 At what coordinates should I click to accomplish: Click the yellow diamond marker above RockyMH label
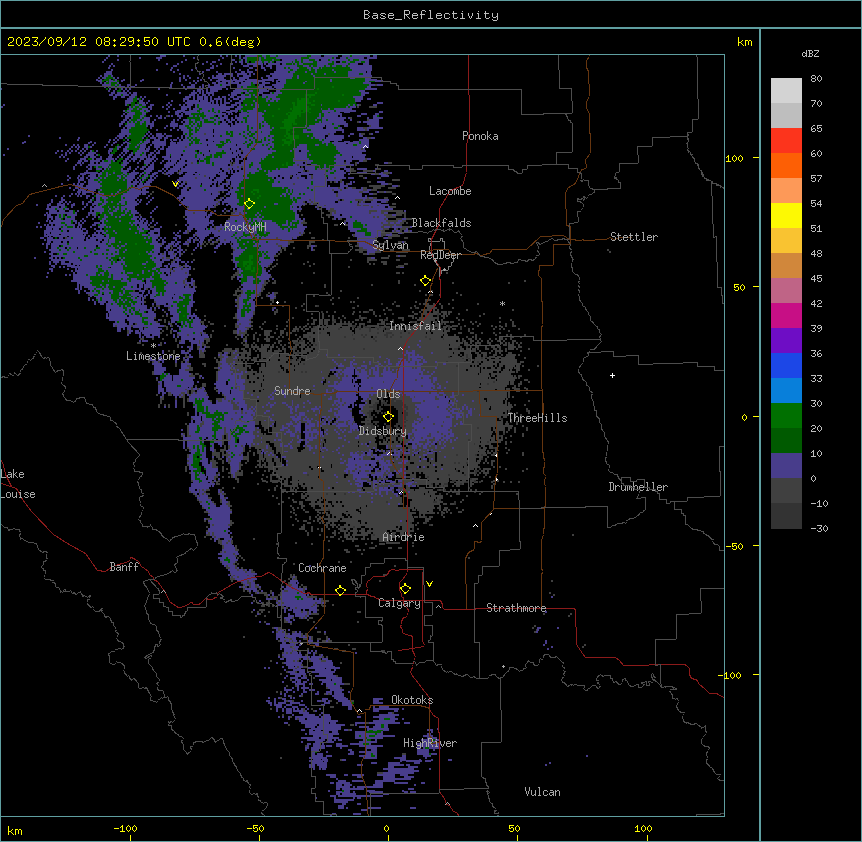pos(249,204)
